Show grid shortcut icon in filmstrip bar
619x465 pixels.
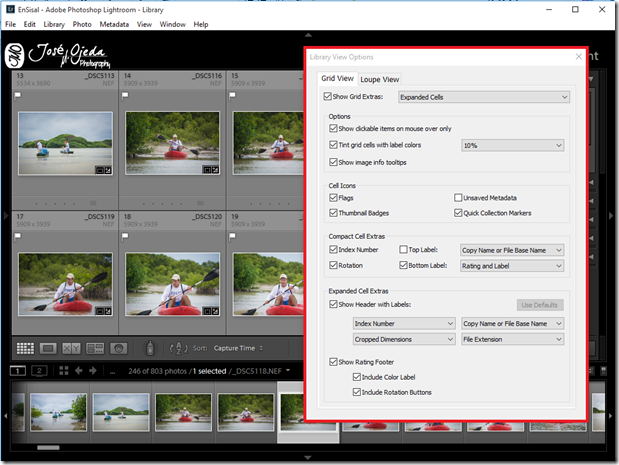tap(64, 371)
